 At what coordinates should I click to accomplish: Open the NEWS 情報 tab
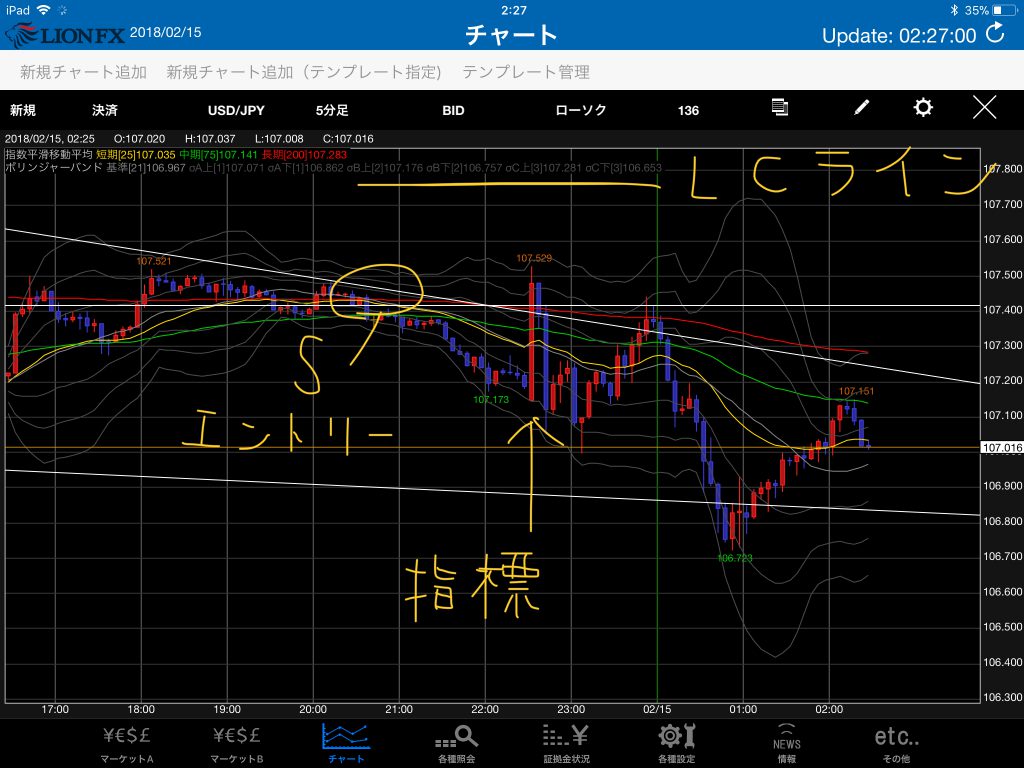point(787,743)
